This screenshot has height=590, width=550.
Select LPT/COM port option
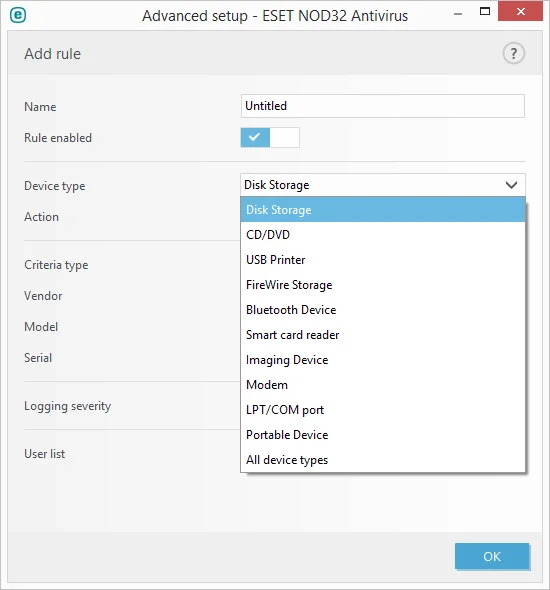point(383,410)
